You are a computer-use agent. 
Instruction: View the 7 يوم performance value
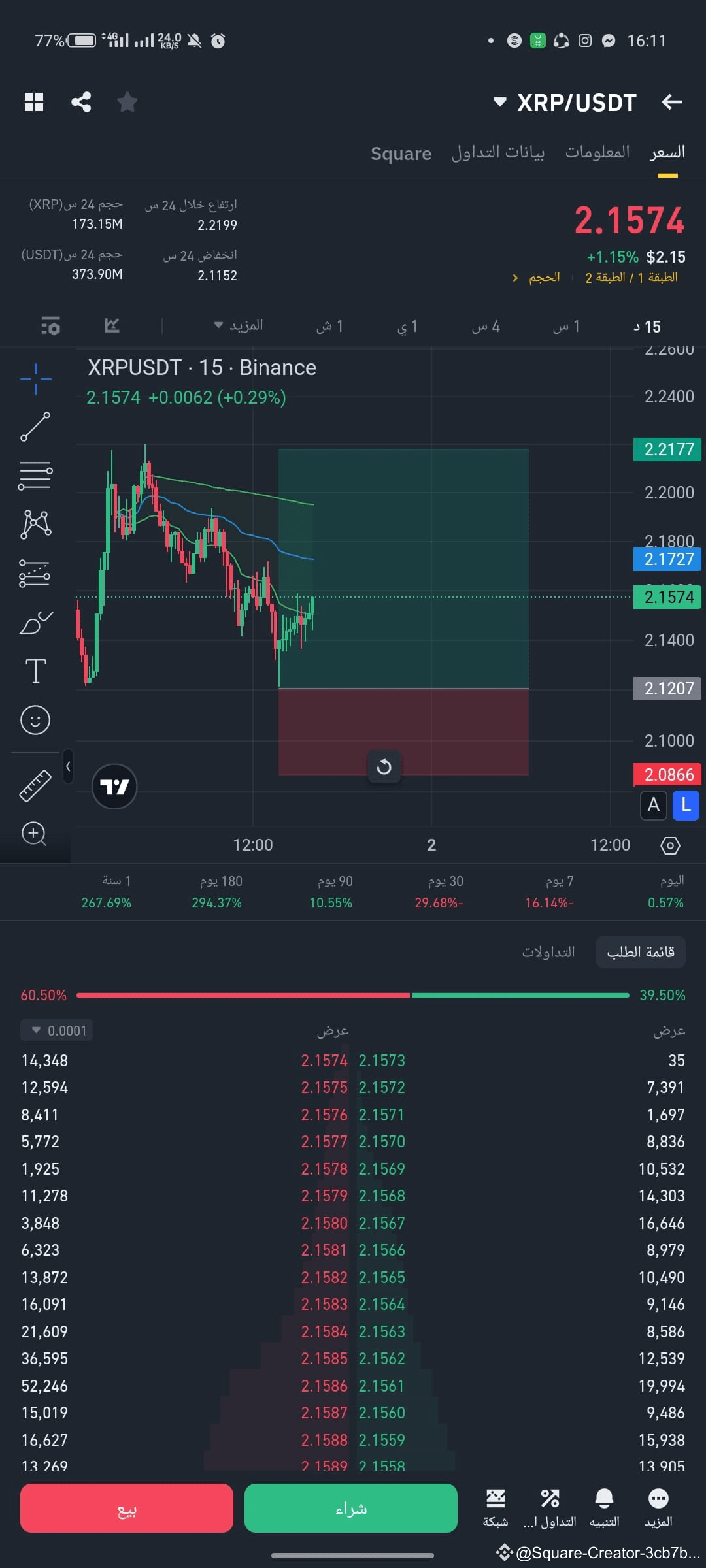(x=549, y=903)
